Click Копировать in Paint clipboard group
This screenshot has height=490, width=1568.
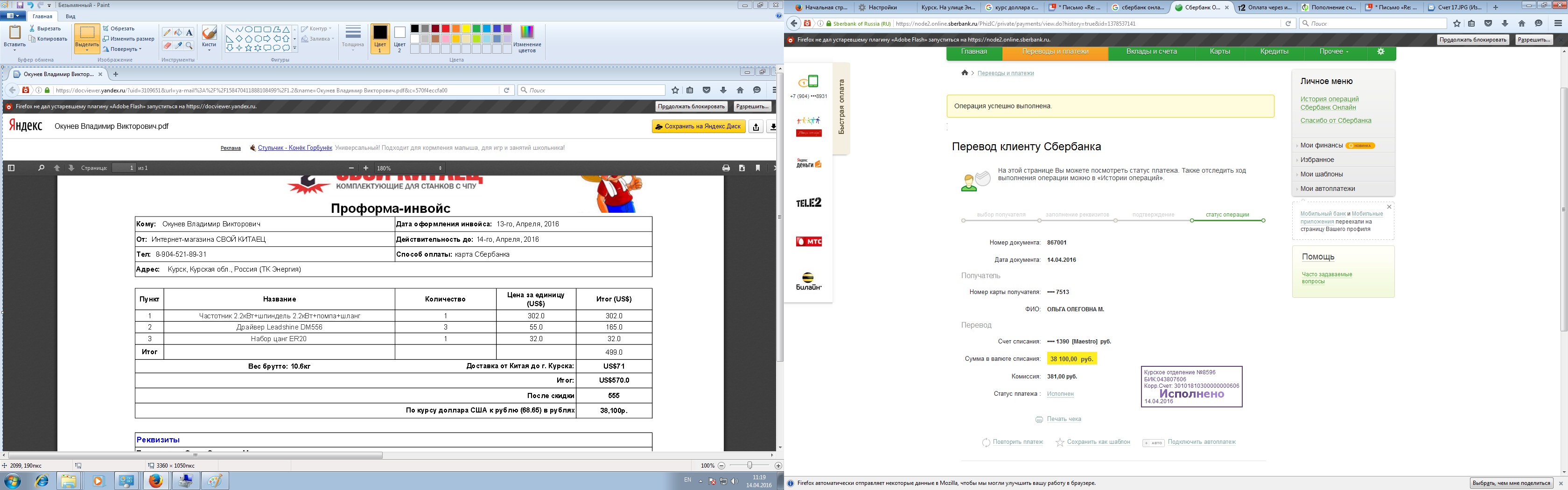(x=48, y=39)
